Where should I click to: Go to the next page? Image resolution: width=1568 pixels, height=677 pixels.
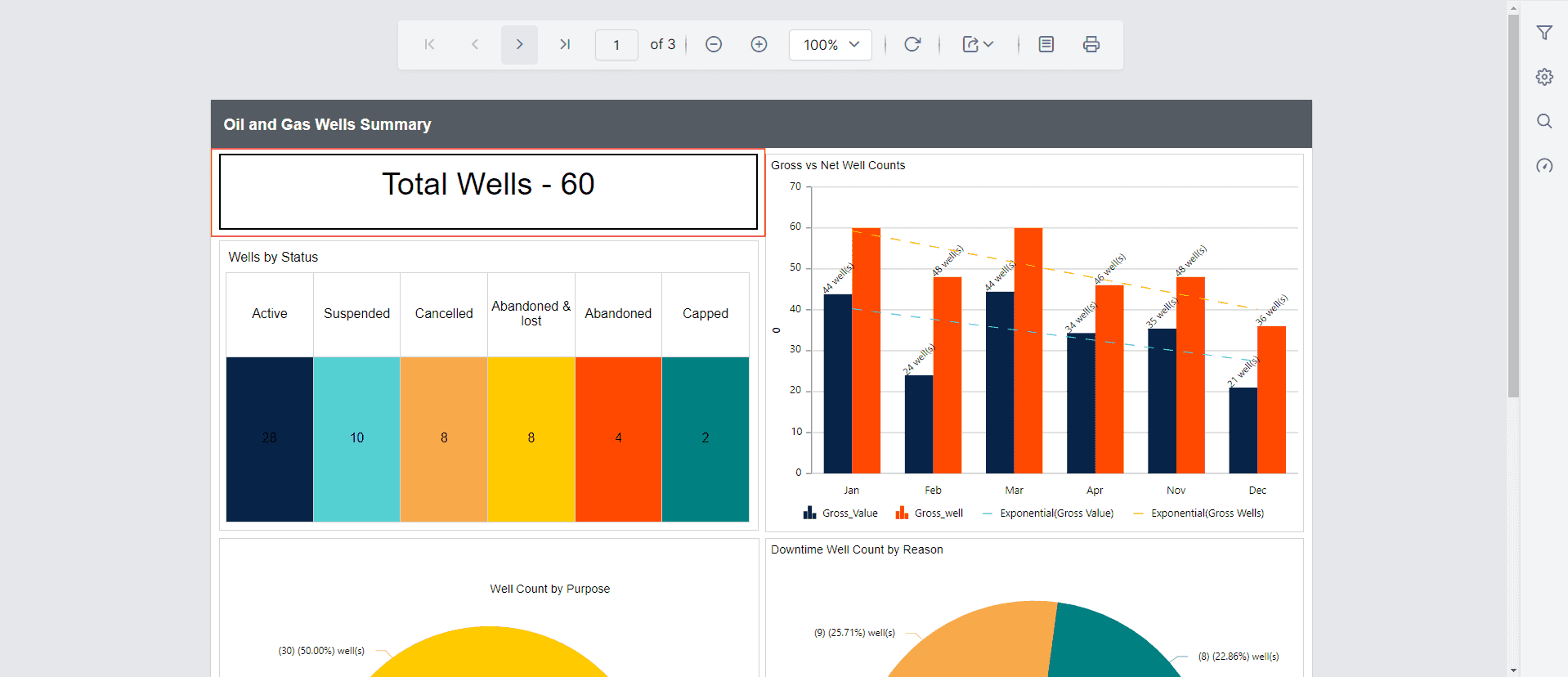(519, 44)
